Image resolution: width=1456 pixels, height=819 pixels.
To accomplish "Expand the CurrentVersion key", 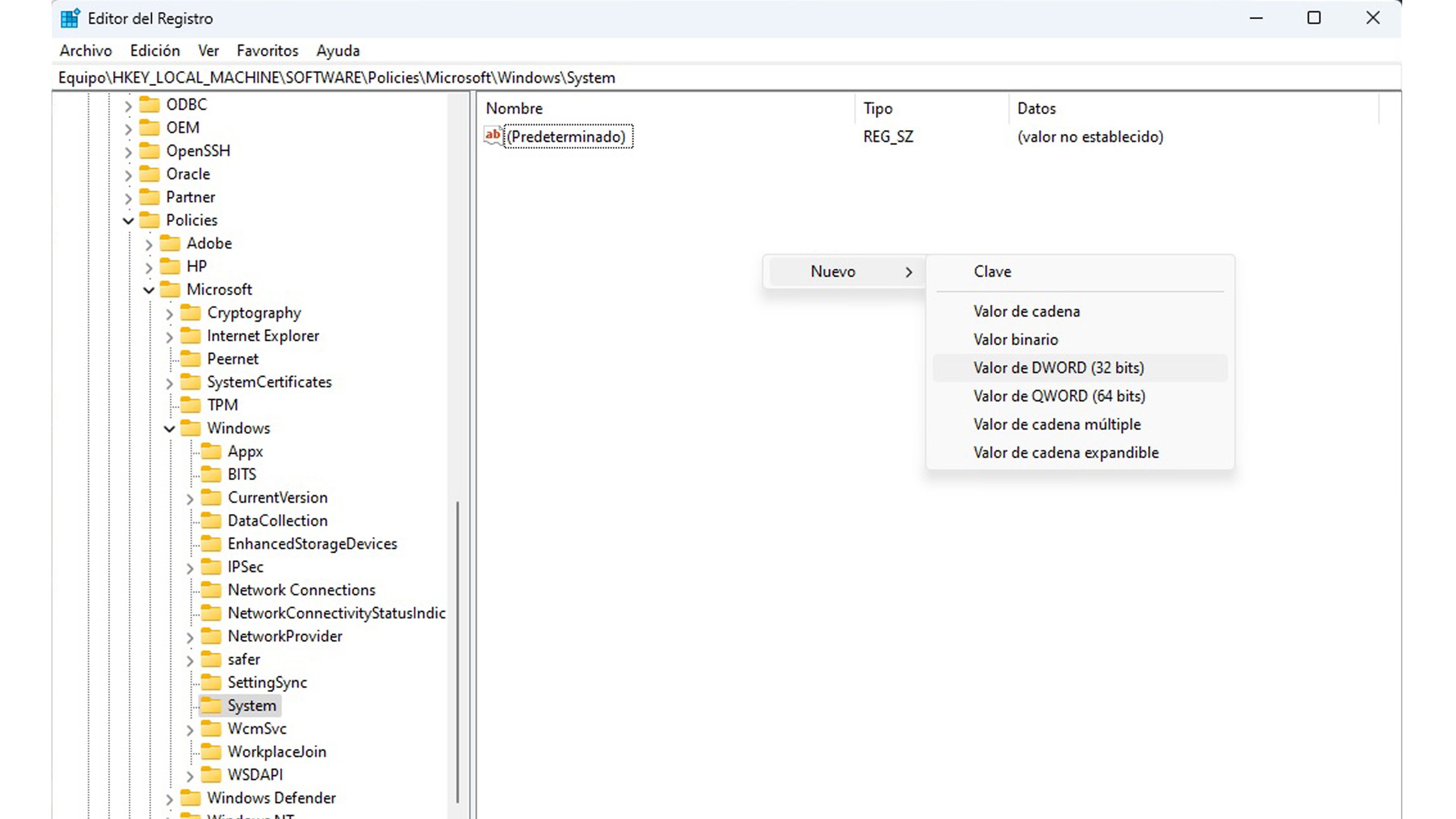I will pos(190,499).
